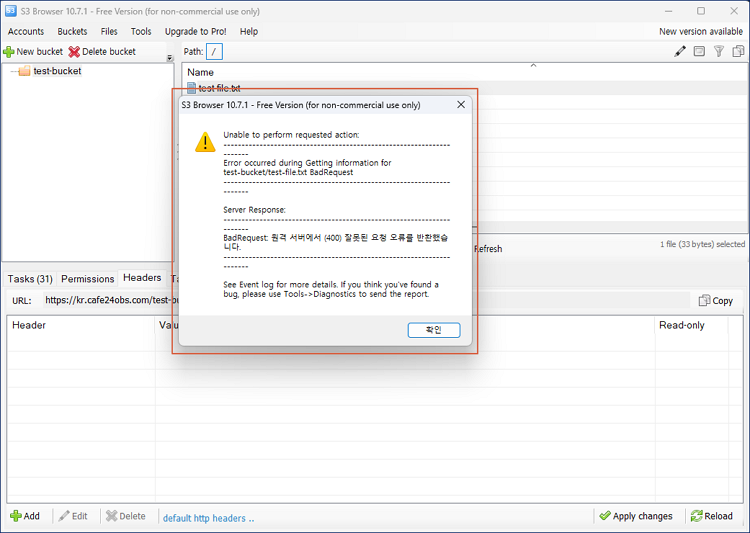Click the New version available notice
The width and height of the screenshot is (750, 533).
pos(701,32)
